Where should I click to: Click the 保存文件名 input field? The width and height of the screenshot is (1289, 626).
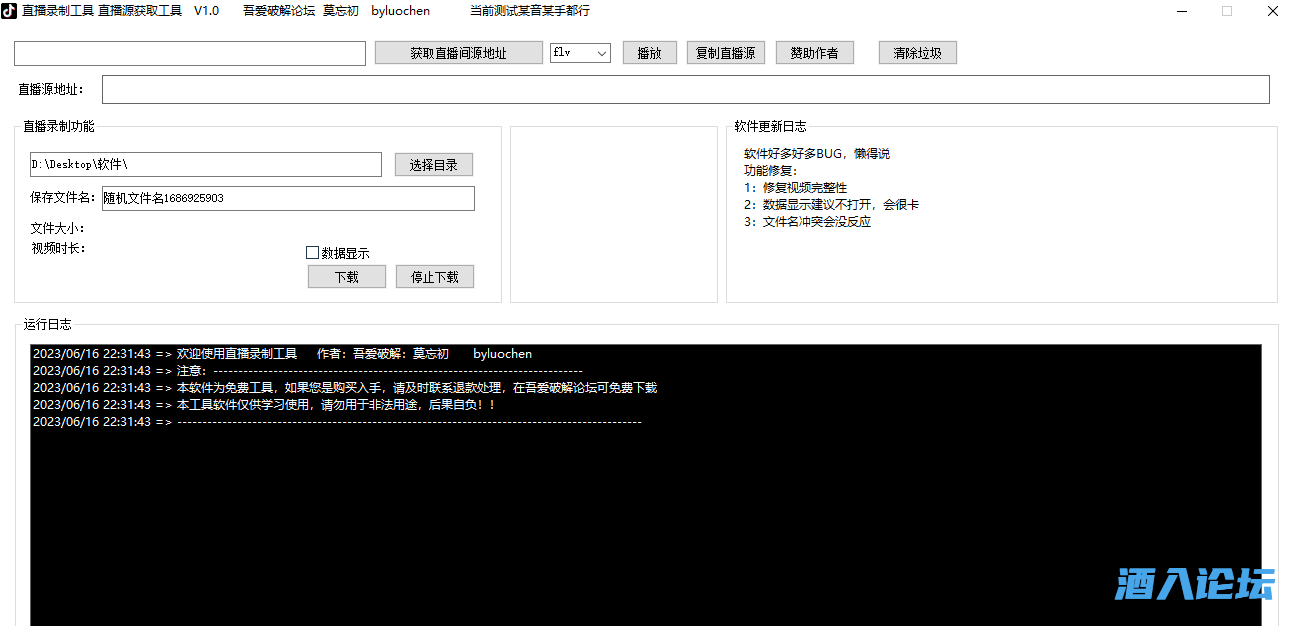288,198
